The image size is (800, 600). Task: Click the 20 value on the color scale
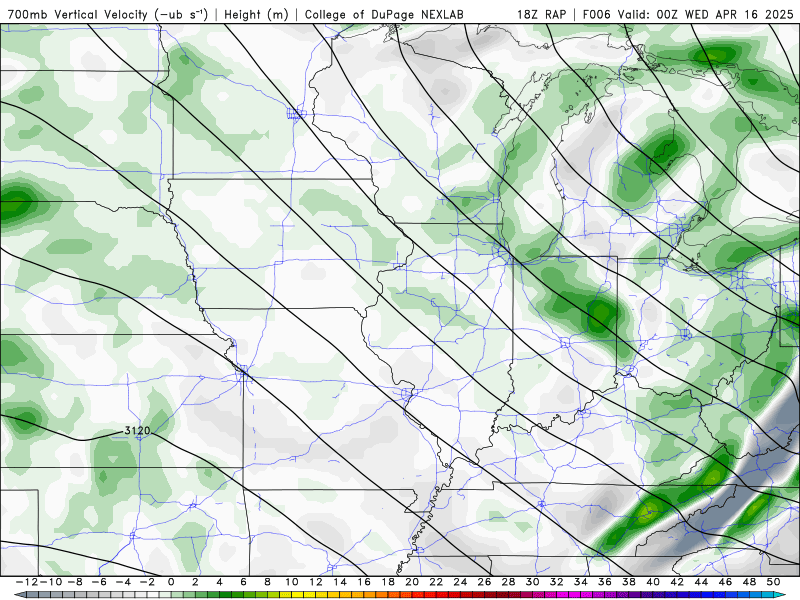[x=412, y=582]
